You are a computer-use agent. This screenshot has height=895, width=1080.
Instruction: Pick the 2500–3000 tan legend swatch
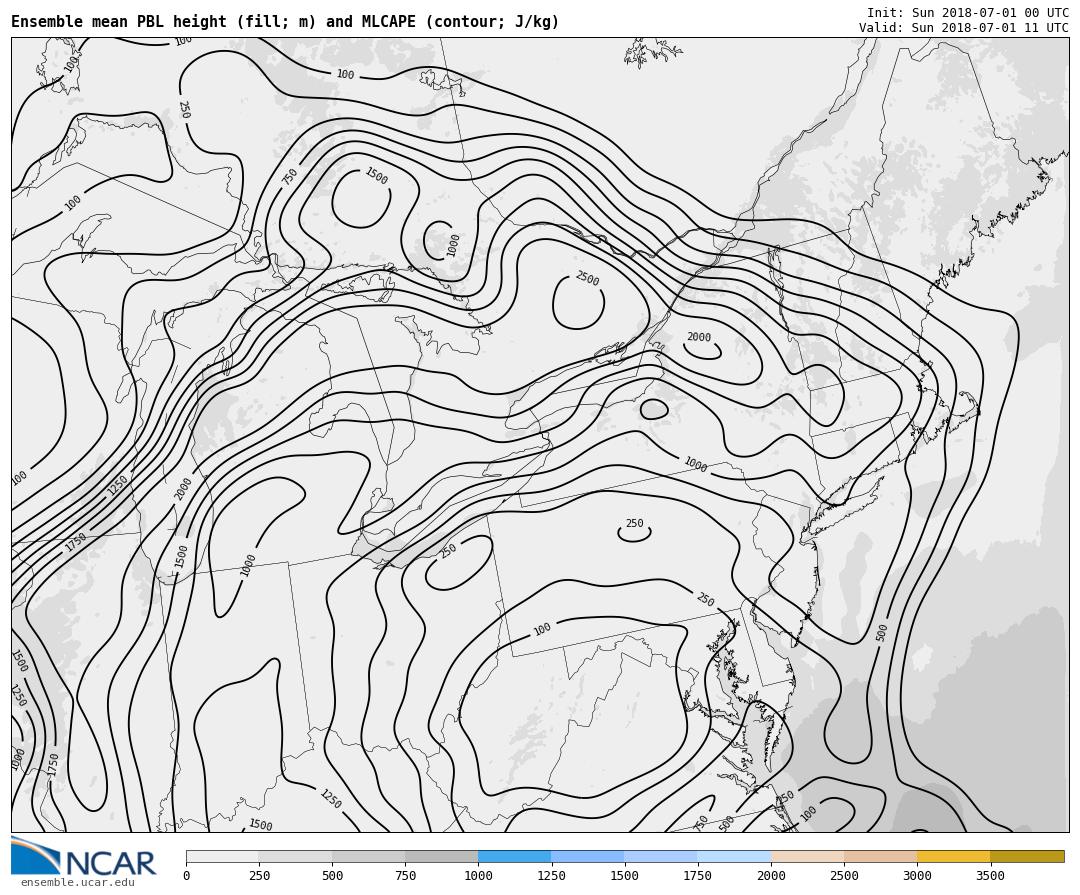click(x=881, y=856)
